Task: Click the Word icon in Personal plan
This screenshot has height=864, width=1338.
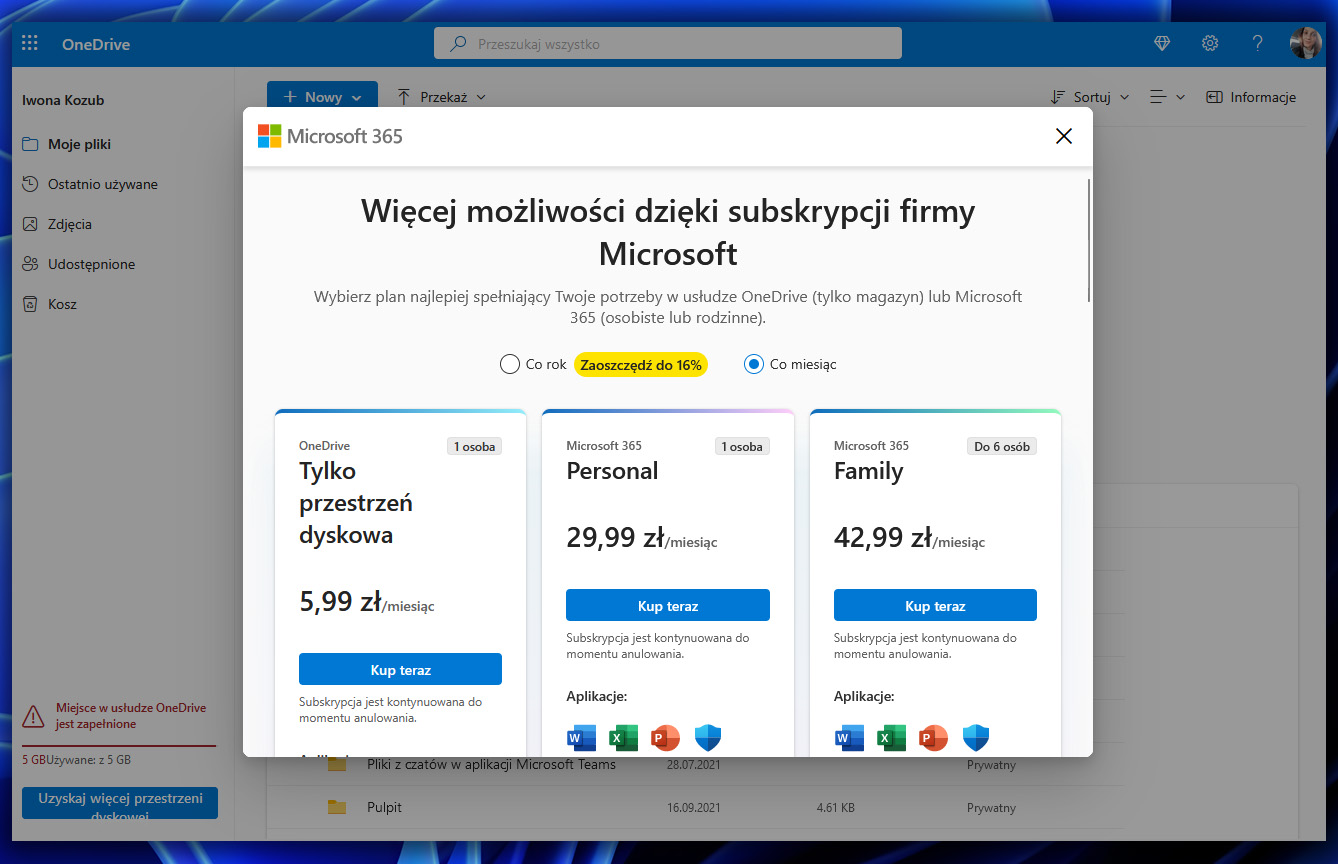Action: pyautogui.click(x=581, y=738)
